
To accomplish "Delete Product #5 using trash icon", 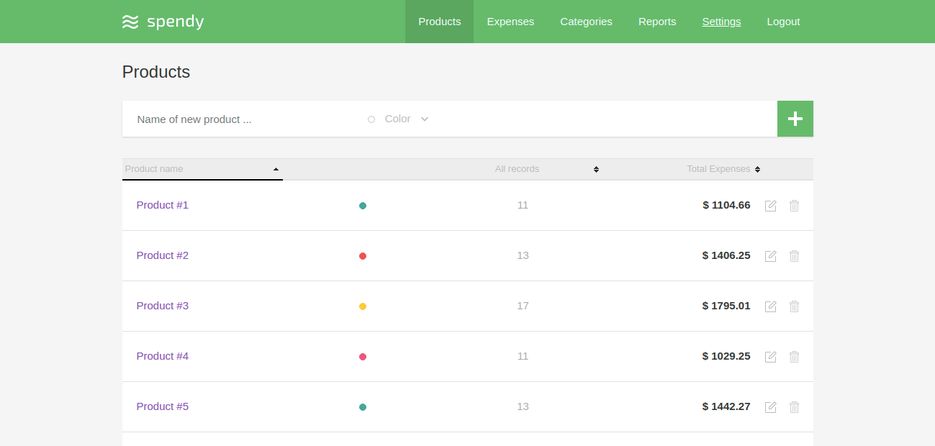I will [x=794, y=407].
